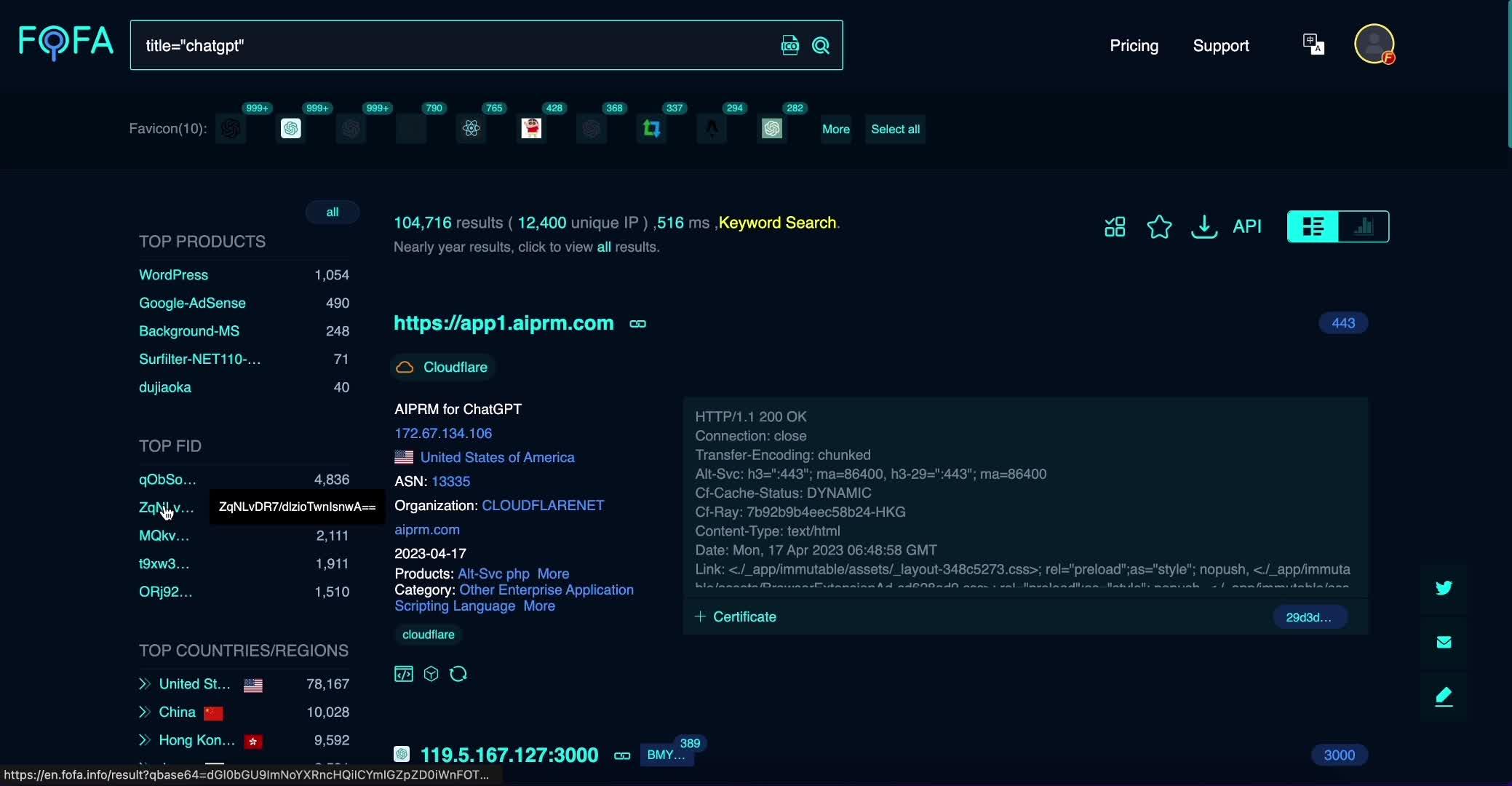Select the white ChatGPT favicon filter
Screen dimensions: 1512x786
point(291,129)
